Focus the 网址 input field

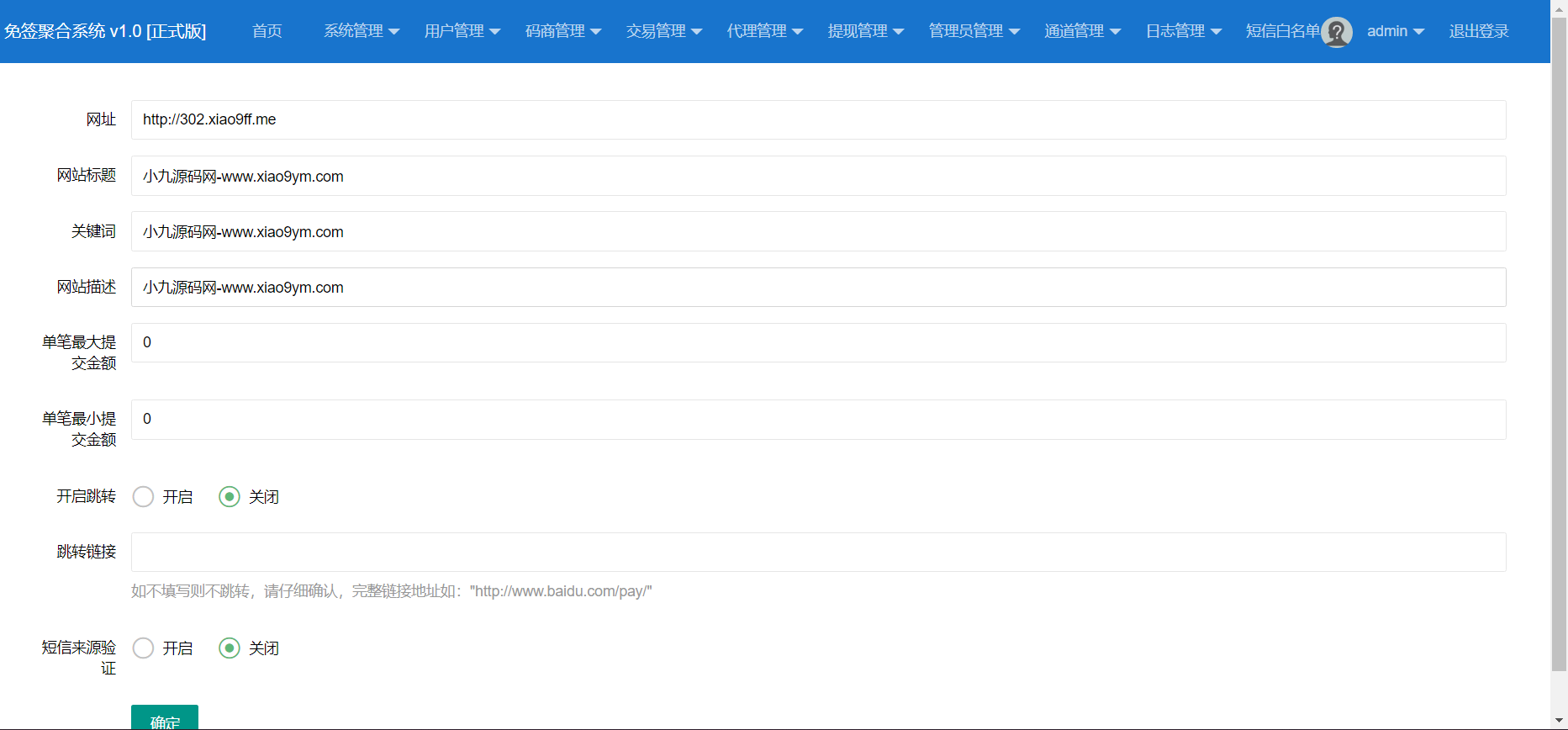tap(818, 119)
